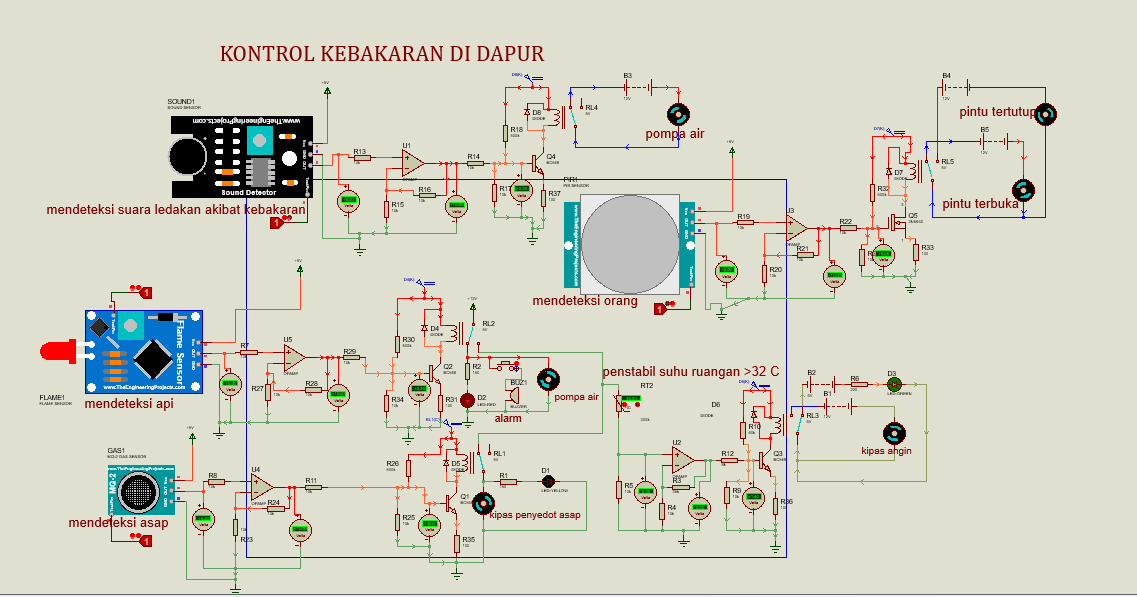
Task: Select the MQ-2 GAS1 sensor module
Action: (x=139, y=491)
